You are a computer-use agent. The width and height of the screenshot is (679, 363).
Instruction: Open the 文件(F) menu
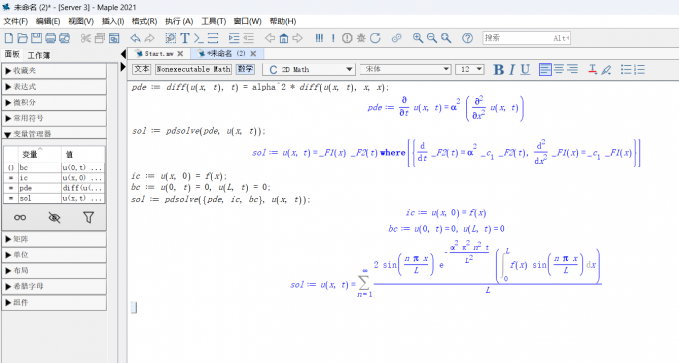click(x=16, y=21)
